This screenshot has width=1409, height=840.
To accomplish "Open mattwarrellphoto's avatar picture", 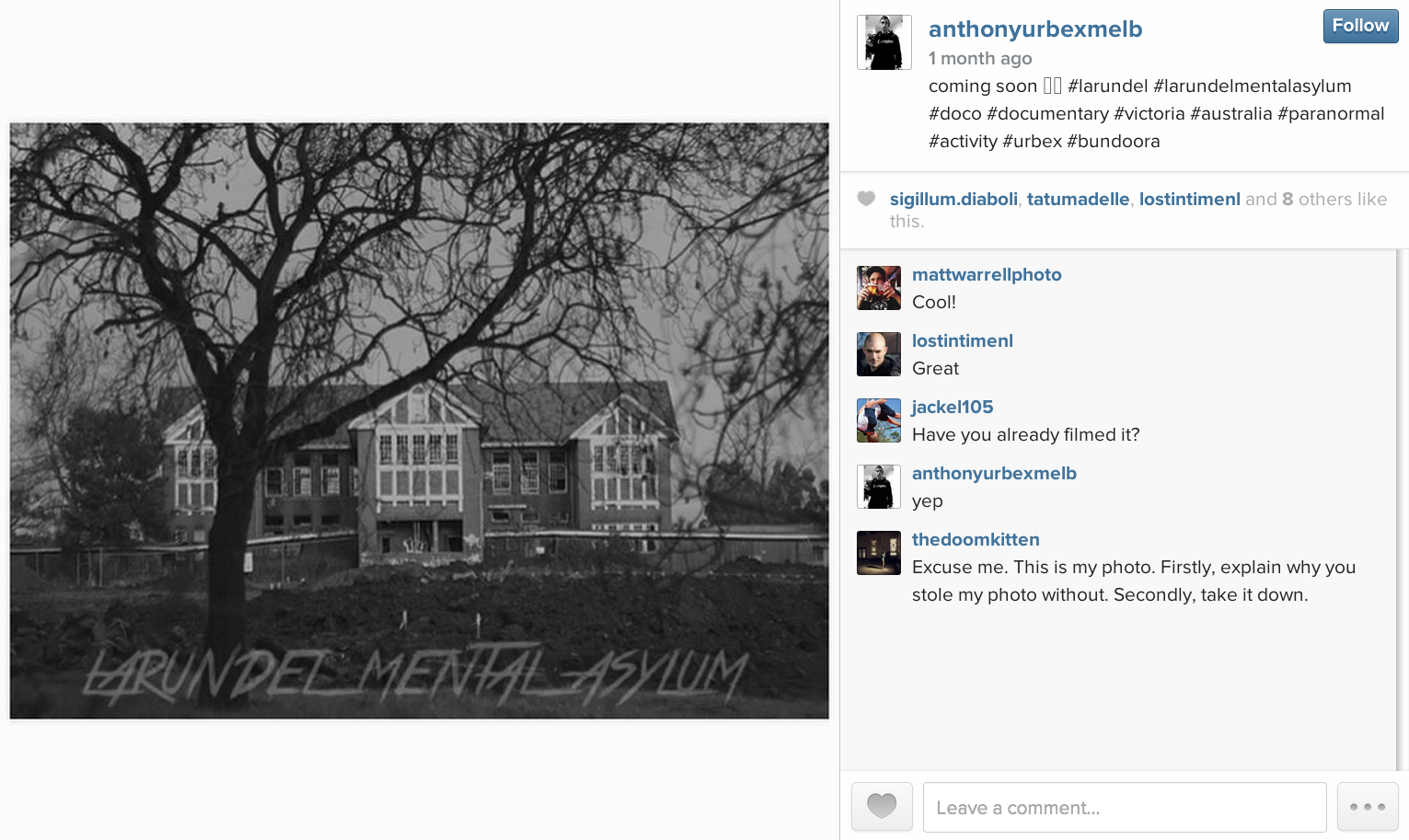I will 879,288.
